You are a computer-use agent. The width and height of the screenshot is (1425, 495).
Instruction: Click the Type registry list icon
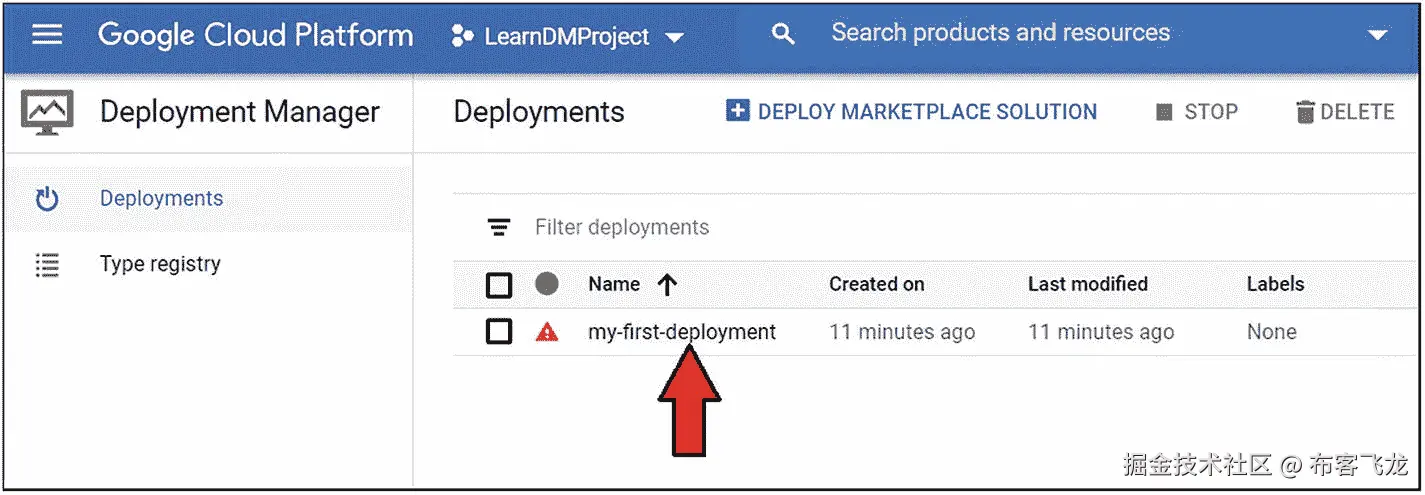pyautogui.click(x=47, y=265)
